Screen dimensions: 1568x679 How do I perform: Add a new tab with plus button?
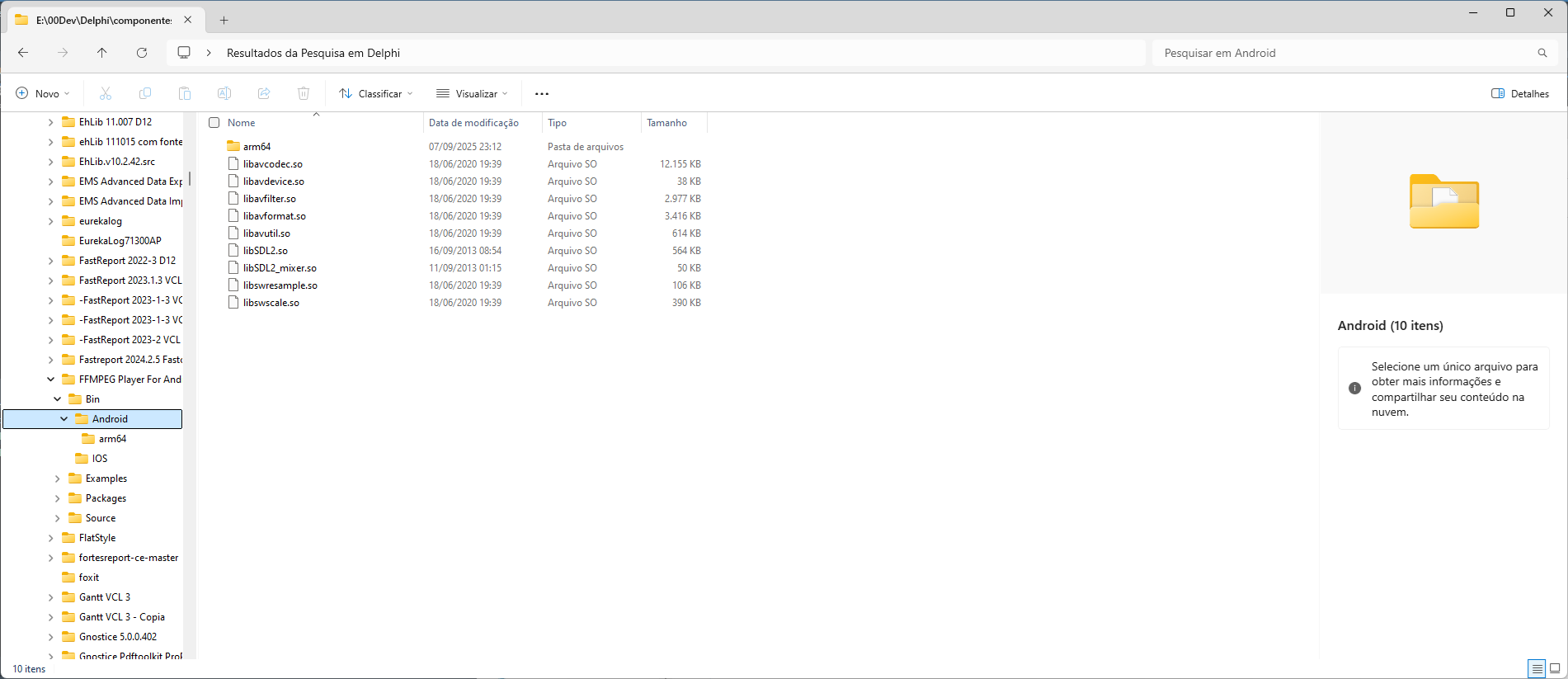pyautogui.click(x=224, y=21)
